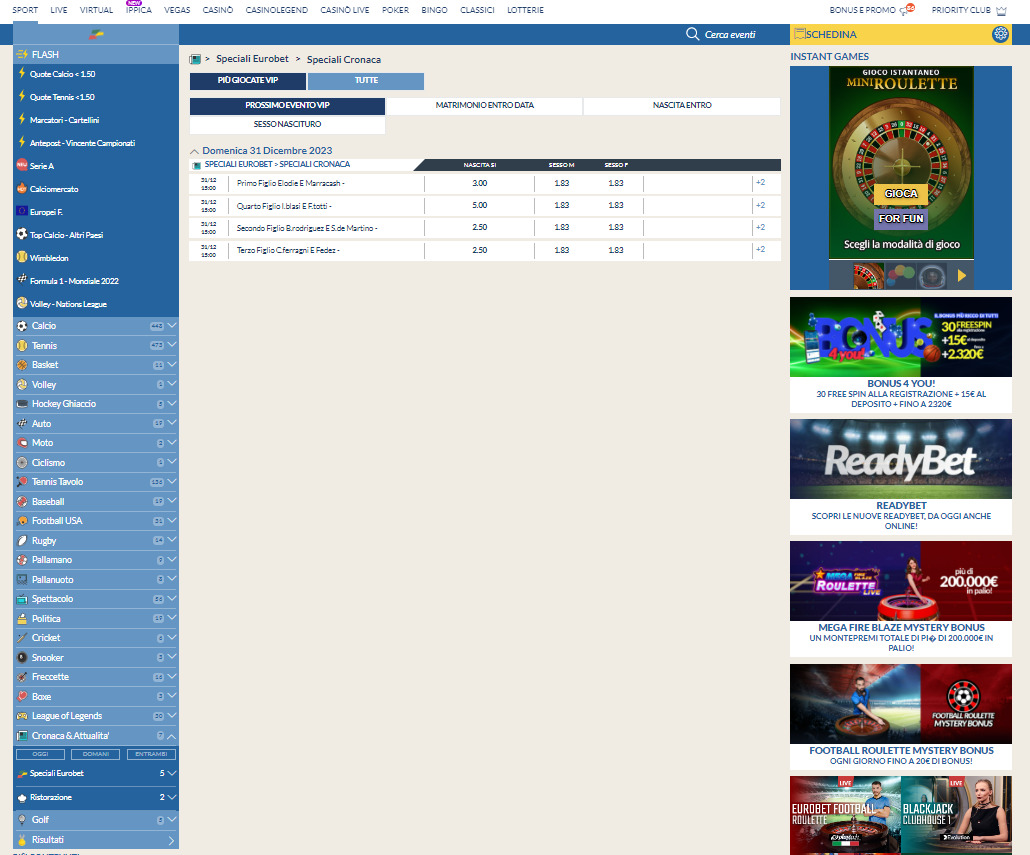Click the Auto checkered flag icon

[x=22, y=424]
